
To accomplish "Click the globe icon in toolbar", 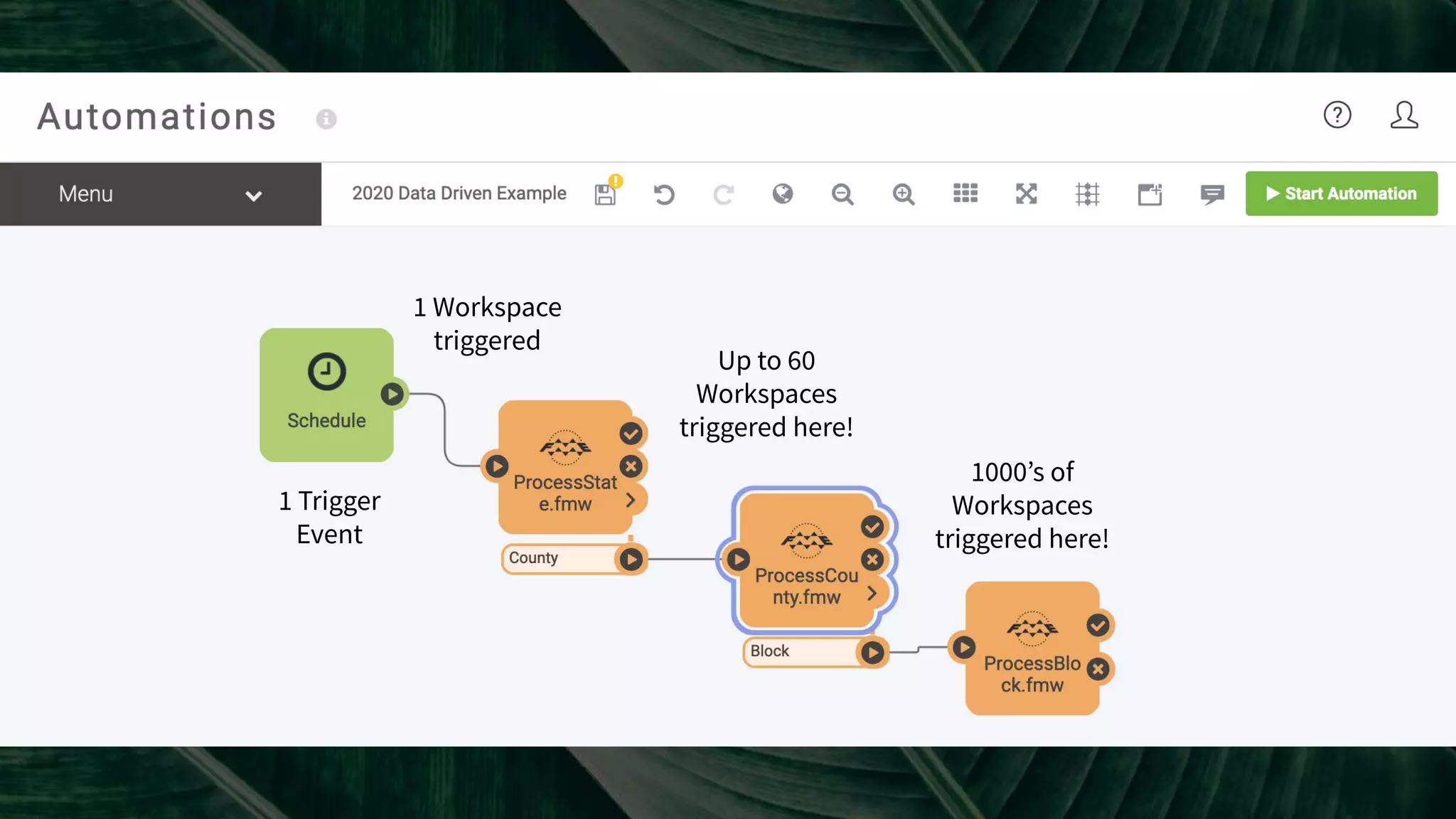I will click(x=783, y=194).
